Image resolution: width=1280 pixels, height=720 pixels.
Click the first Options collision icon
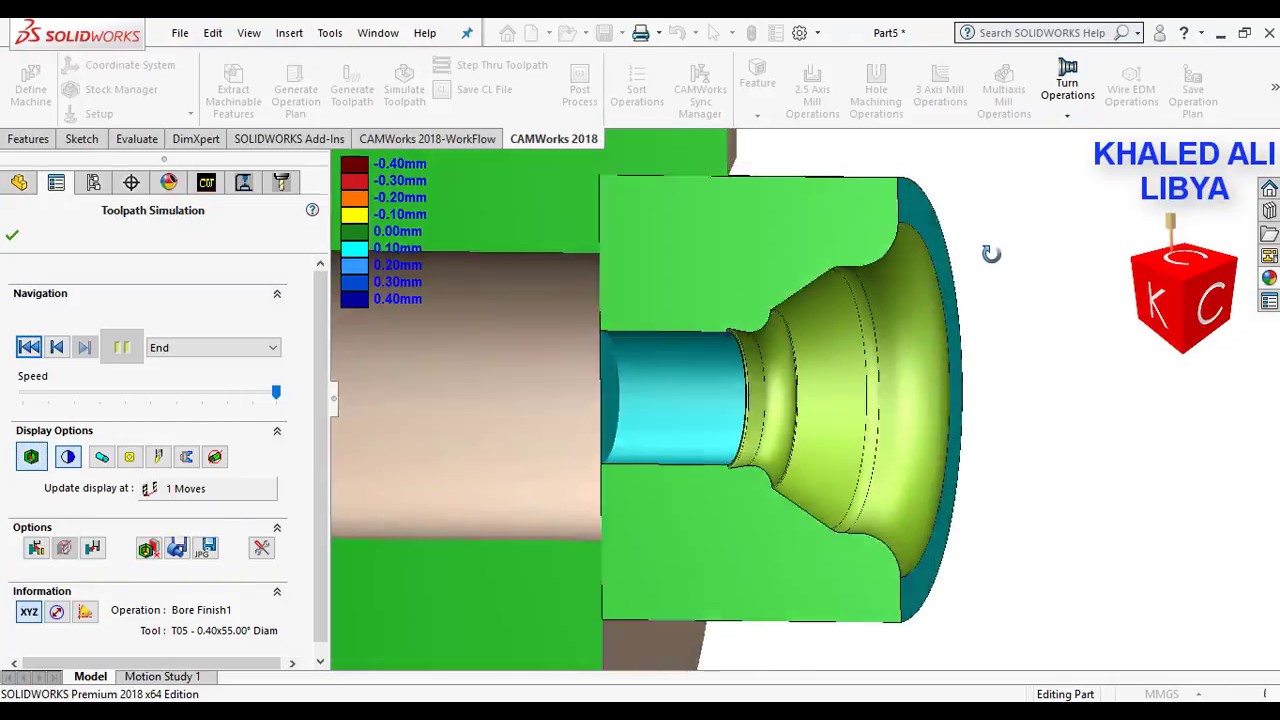pos(36,548)
